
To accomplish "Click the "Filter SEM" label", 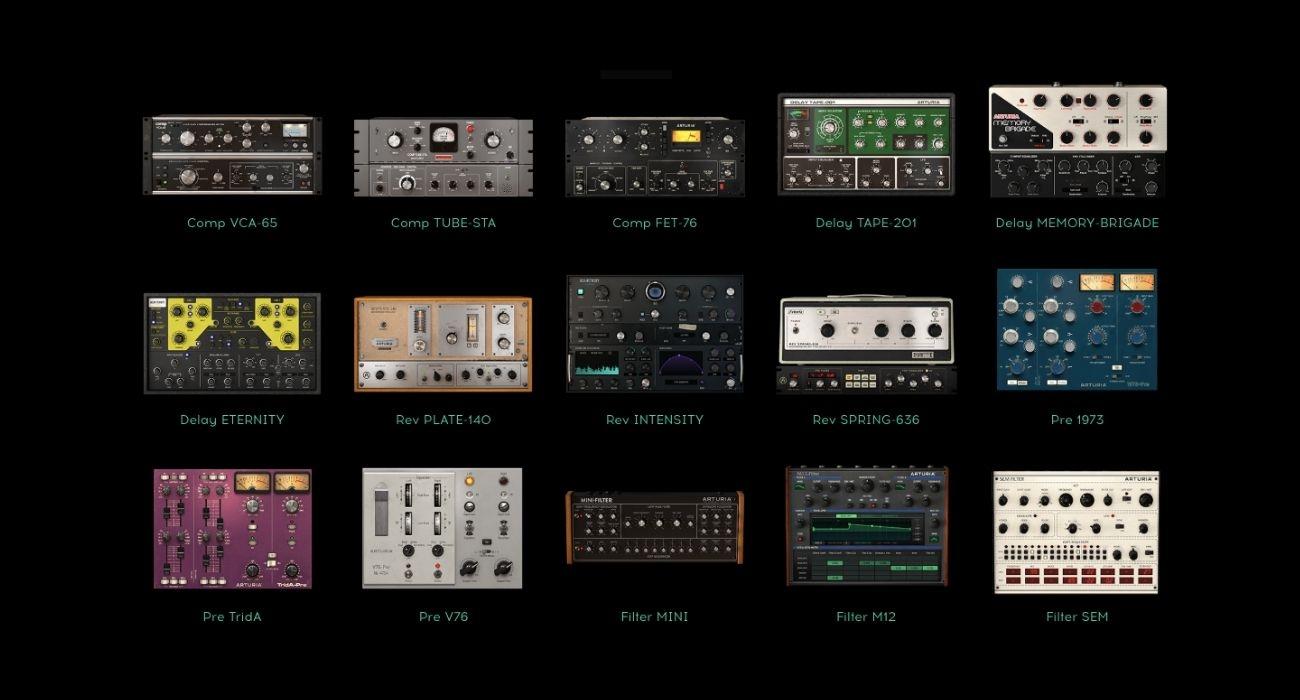I will pyautogui.click(x=1077, y=617).
